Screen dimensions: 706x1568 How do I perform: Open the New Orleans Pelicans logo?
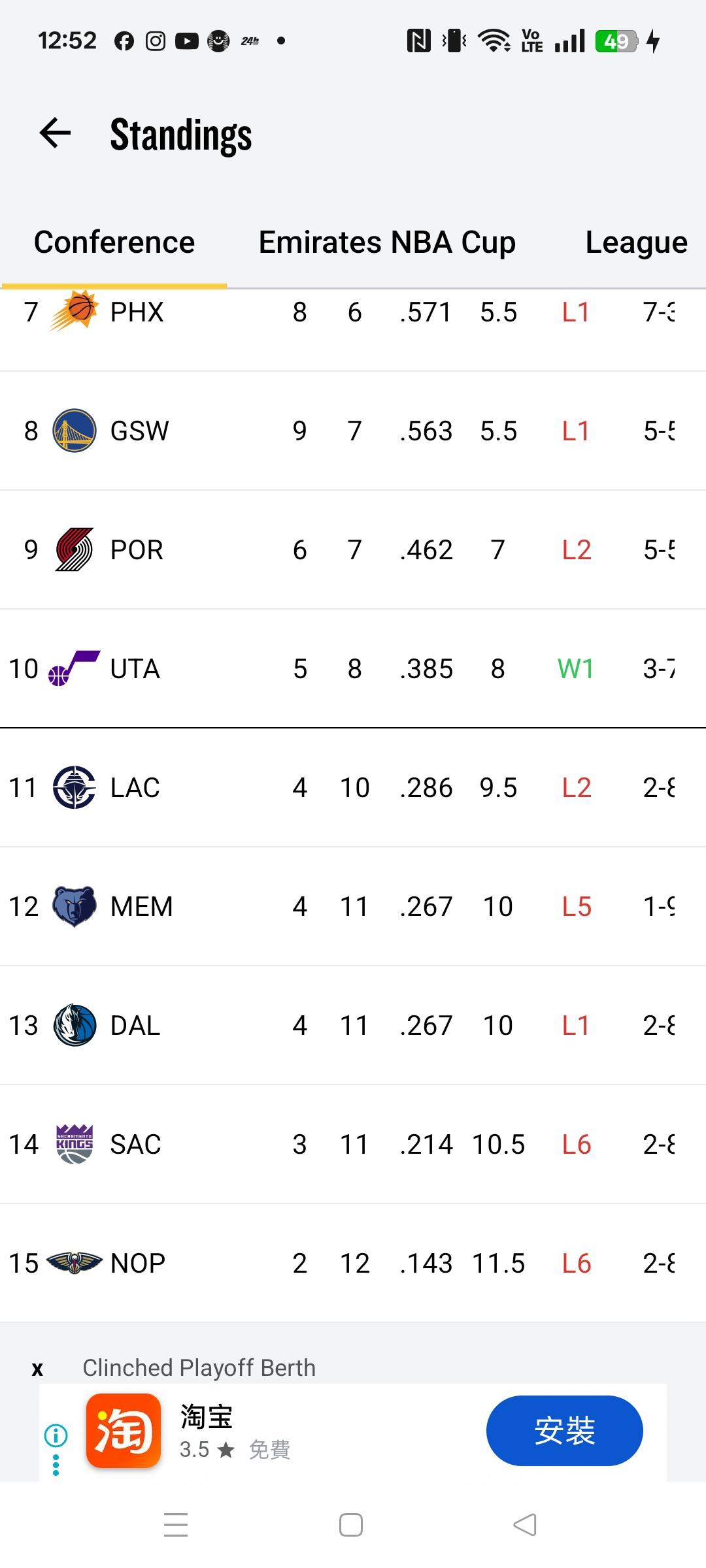[74, 1263]
